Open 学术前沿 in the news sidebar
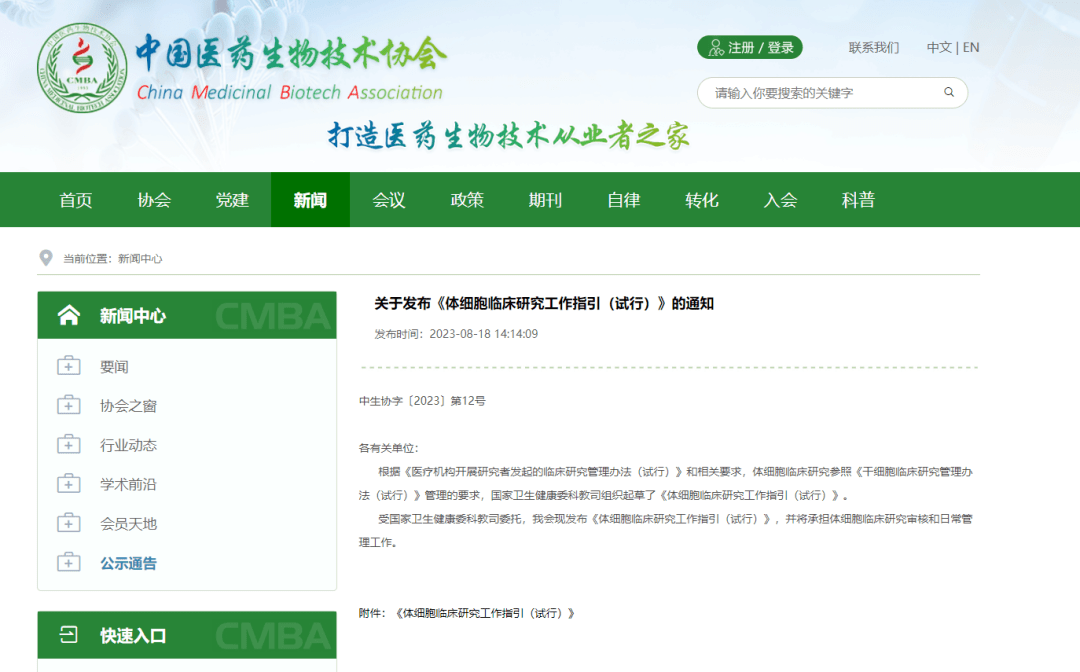Viewport: 1080px width, 672px height. point(128,484)
